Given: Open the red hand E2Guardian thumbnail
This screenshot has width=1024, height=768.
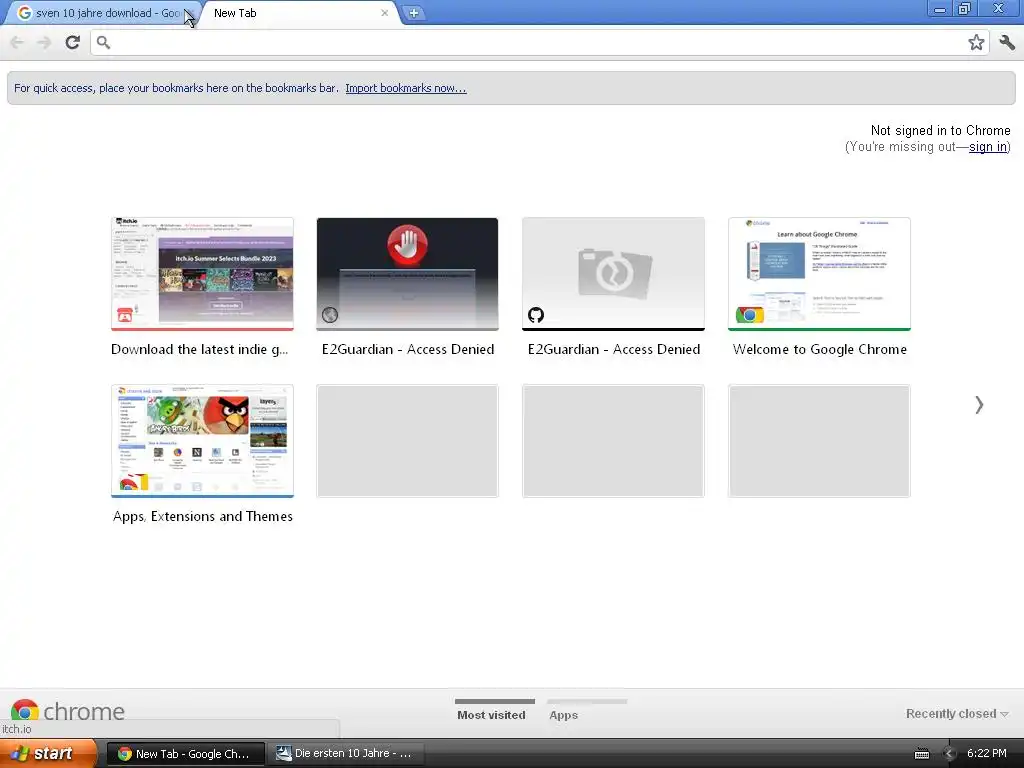Looking at the screenshot, I should pos(408,274).
